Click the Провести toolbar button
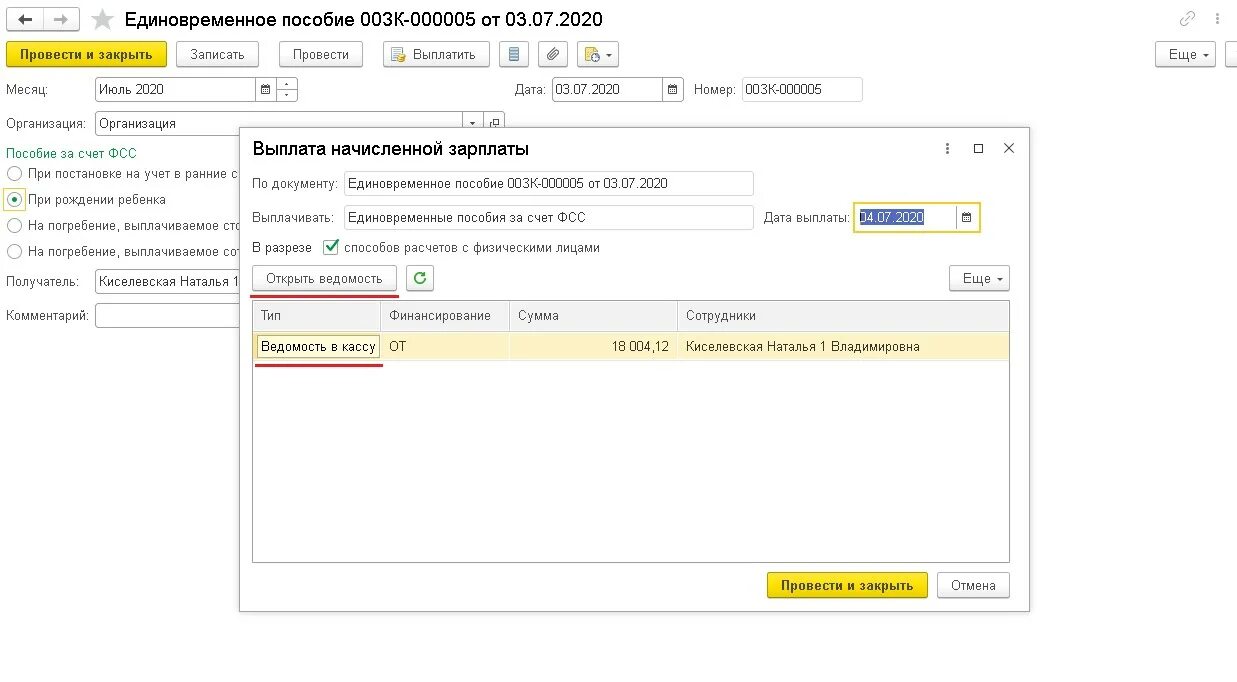Screen dimensions: 1237x682 coord(321,54)
